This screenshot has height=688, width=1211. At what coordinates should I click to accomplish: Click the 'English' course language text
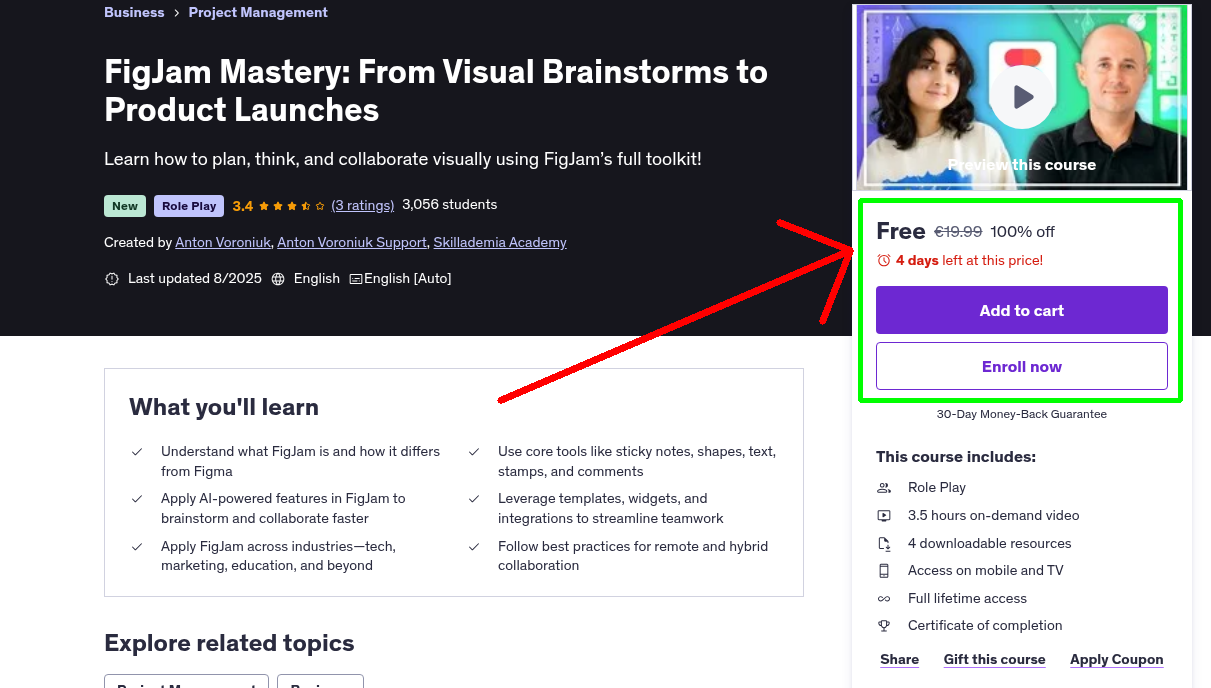317,279
